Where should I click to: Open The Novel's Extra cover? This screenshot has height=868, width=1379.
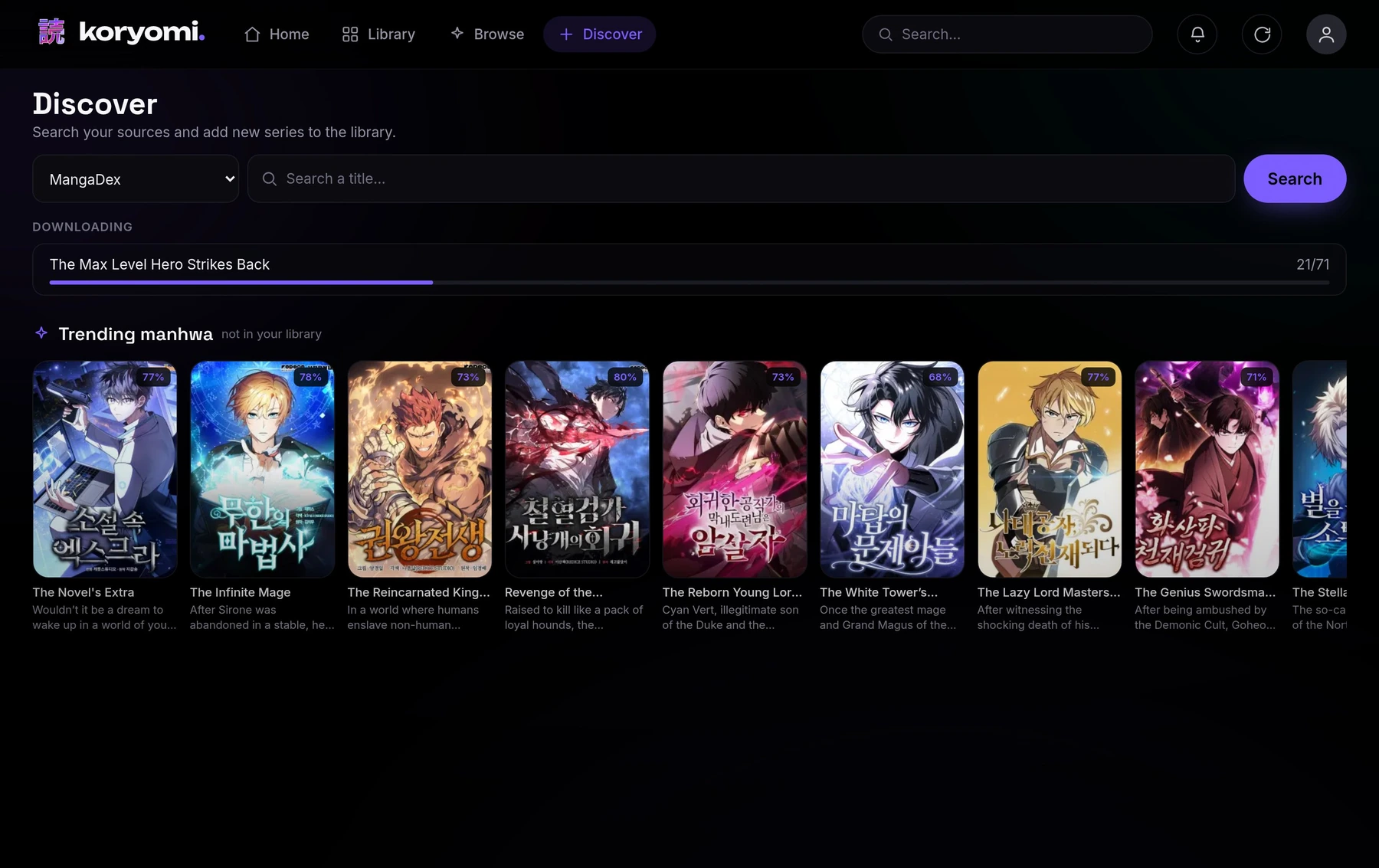coord(105,469)
